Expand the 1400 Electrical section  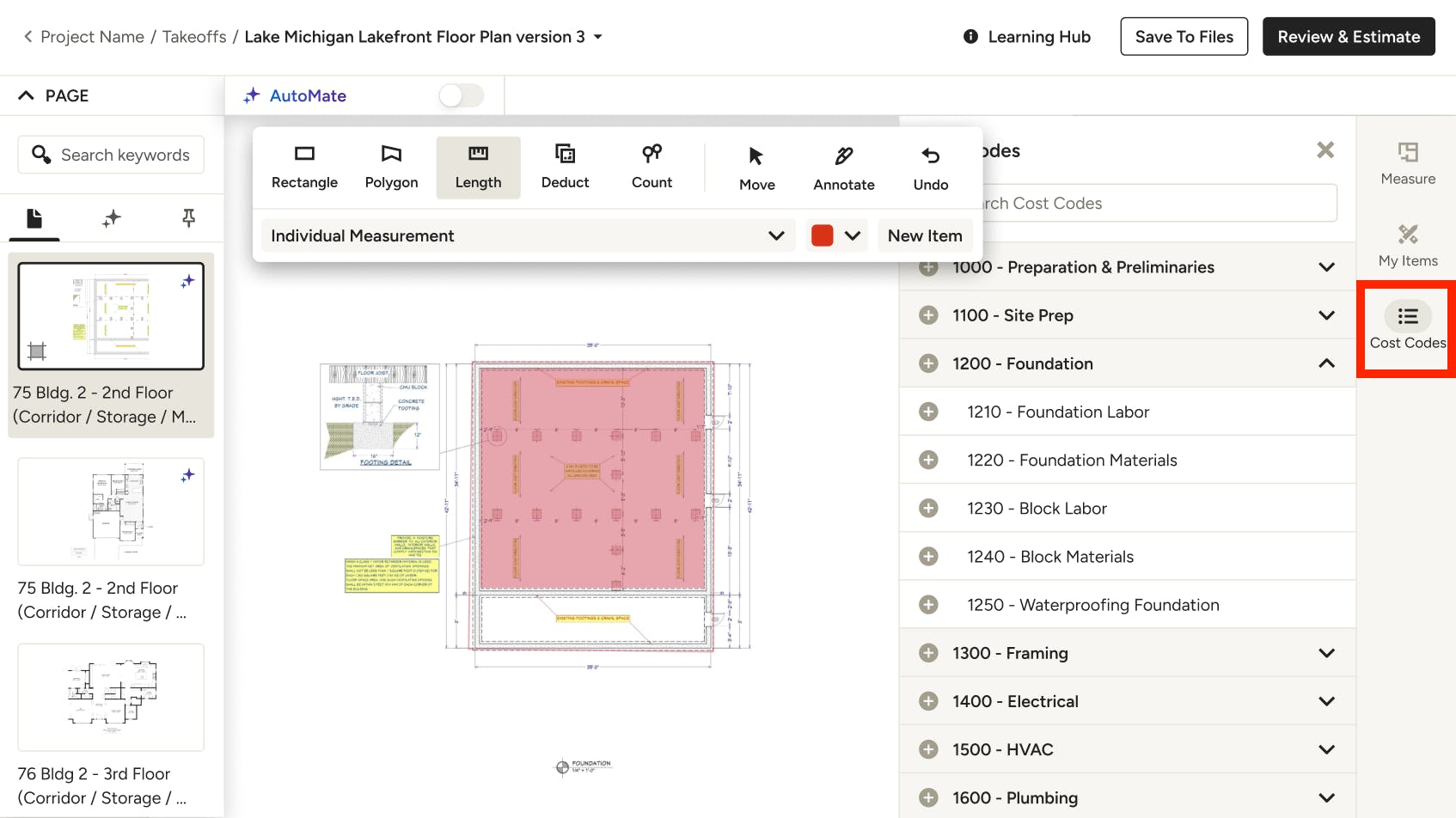1327,700
